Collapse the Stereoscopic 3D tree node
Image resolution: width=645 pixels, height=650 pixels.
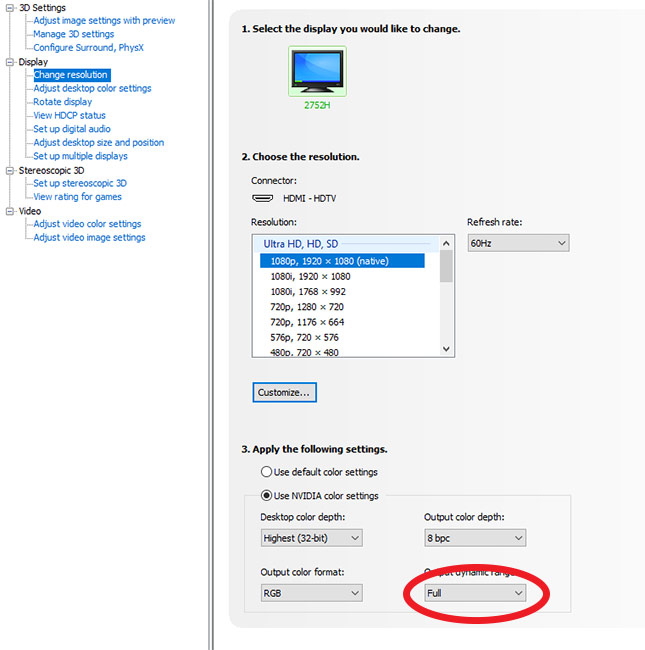click(x=10, y=171)
